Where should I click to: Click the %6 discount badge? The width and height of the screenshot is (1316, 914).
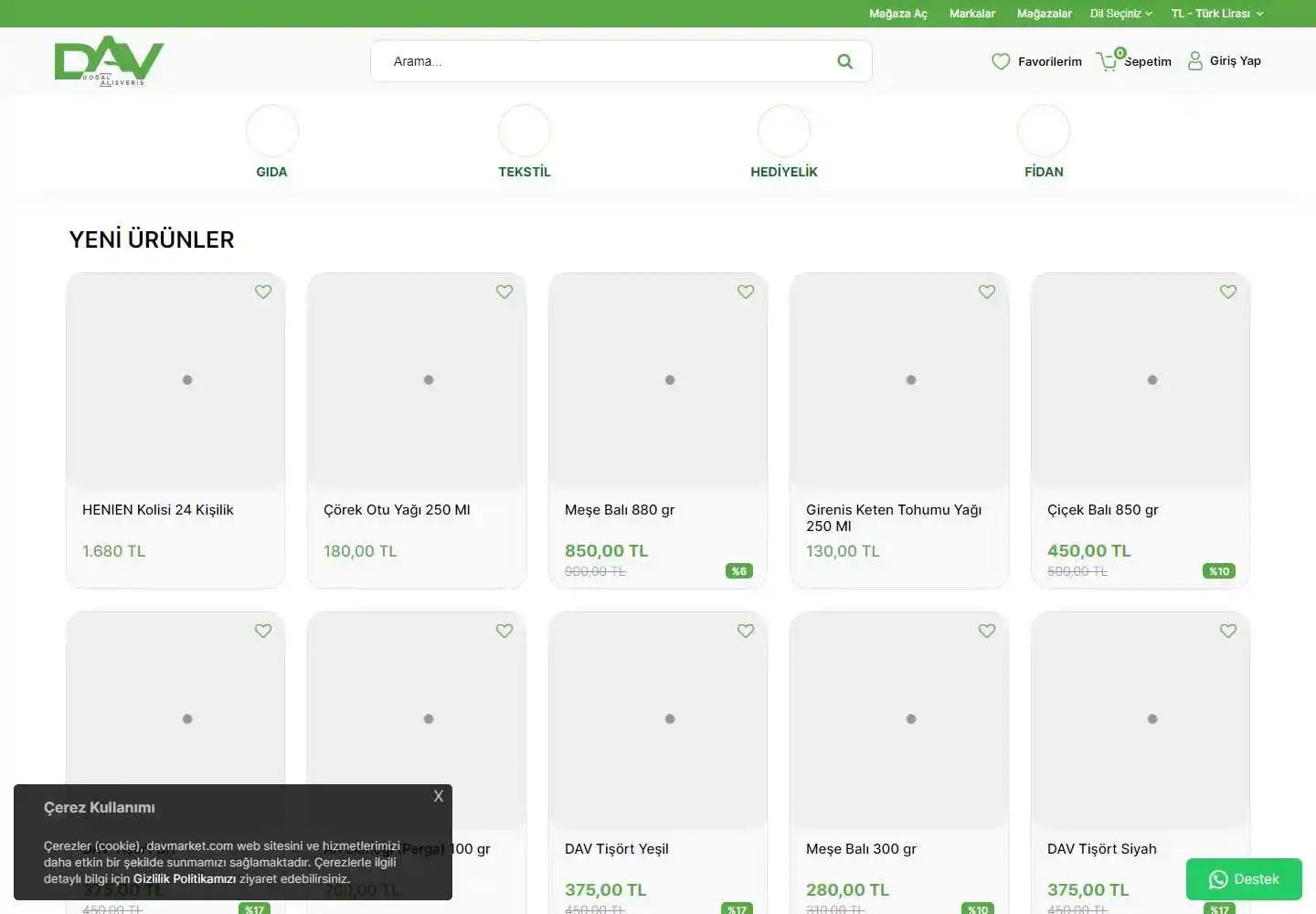click(x=739, y=571)
